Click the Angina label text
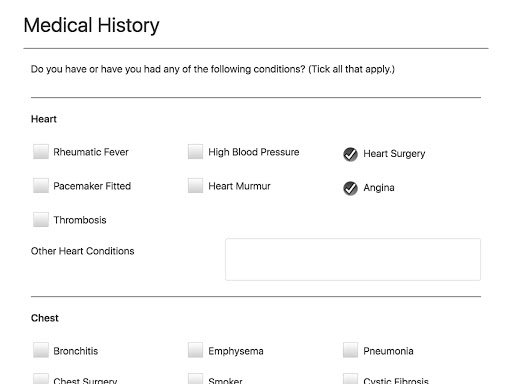Viewport: 512px width, 384px height. pyautogui.click(x=379, y=188)
